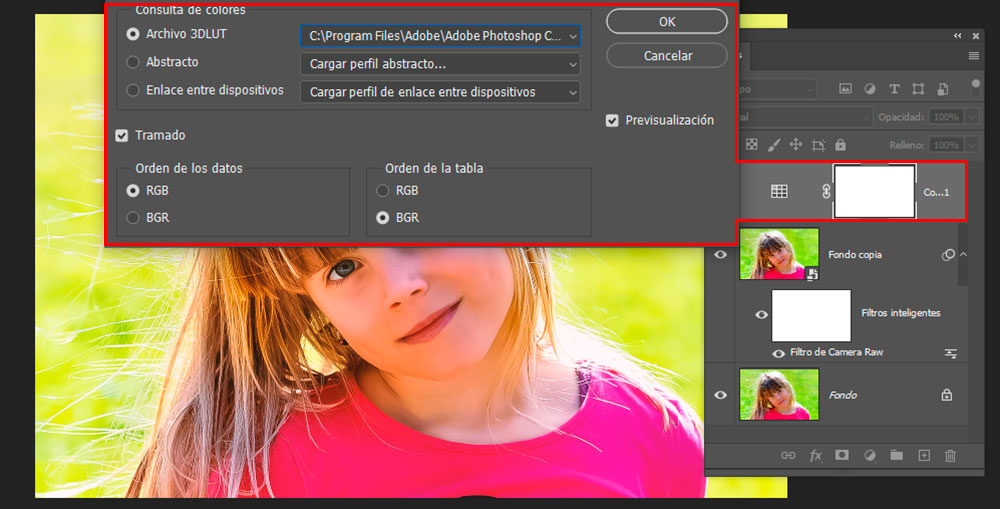The width and height of the screenshot is (1000, 509).
Task: Hide the Filtro de Camera Raw effect
Action: click(779, 353)
